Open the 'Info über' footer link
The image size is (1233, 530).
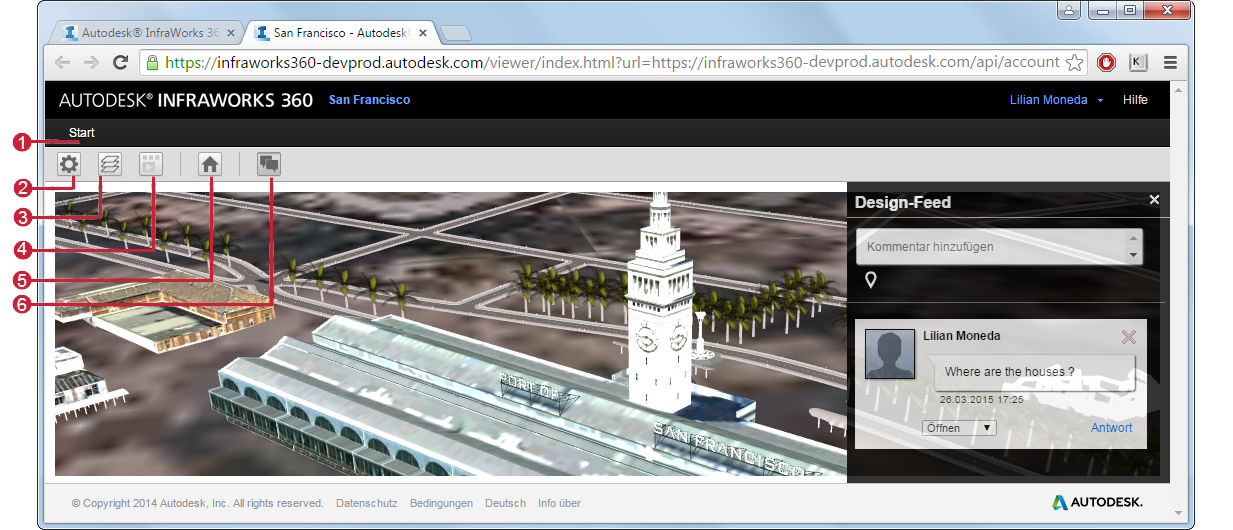point(559,503)
